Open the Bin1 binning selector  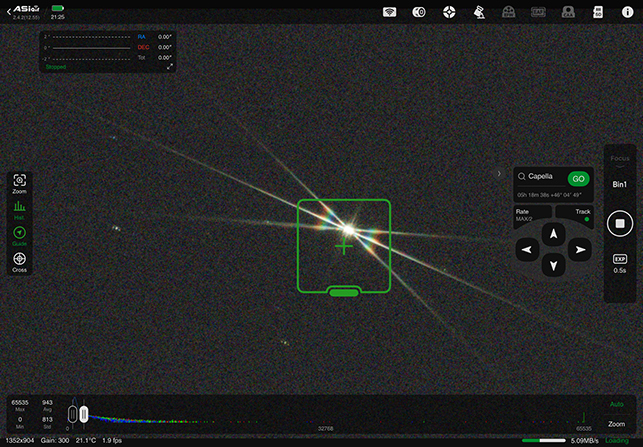pyautogui.click(x=619, y=185)
